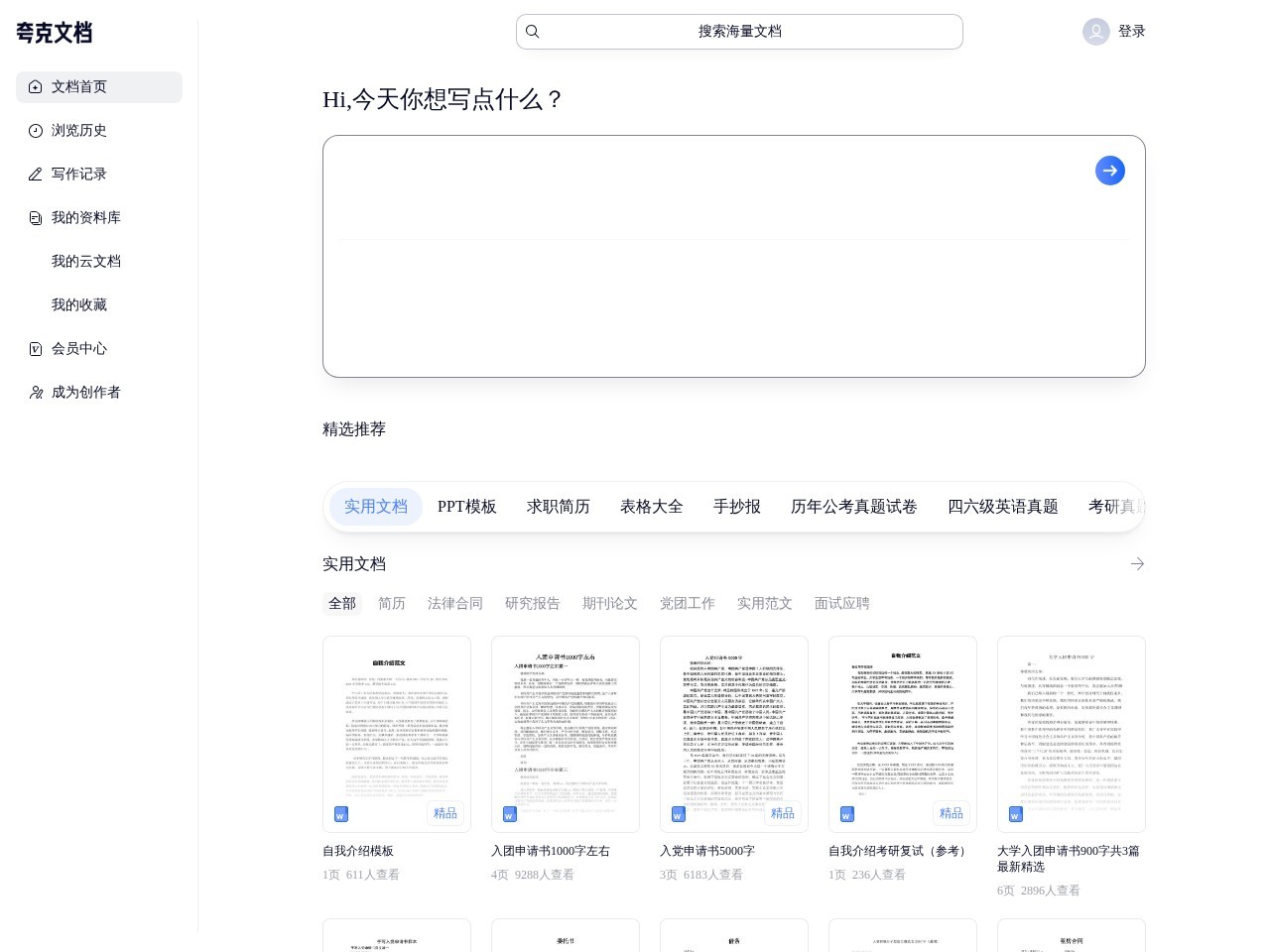Click the 写作记录 pencil icon
This screenshot has height=952, width=1270.
[36, 175]
